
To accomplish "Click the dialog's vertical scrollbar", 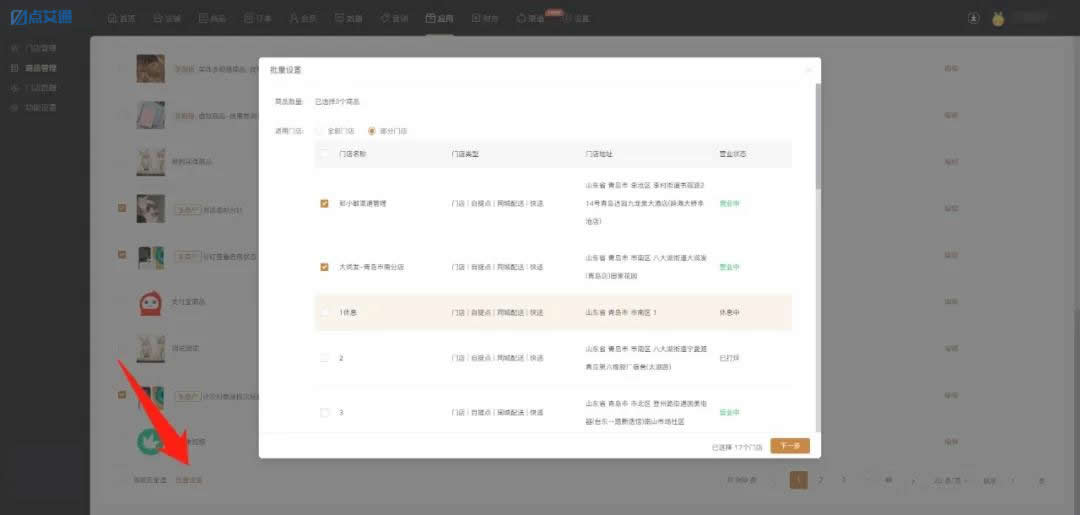I will click(818, 136).
